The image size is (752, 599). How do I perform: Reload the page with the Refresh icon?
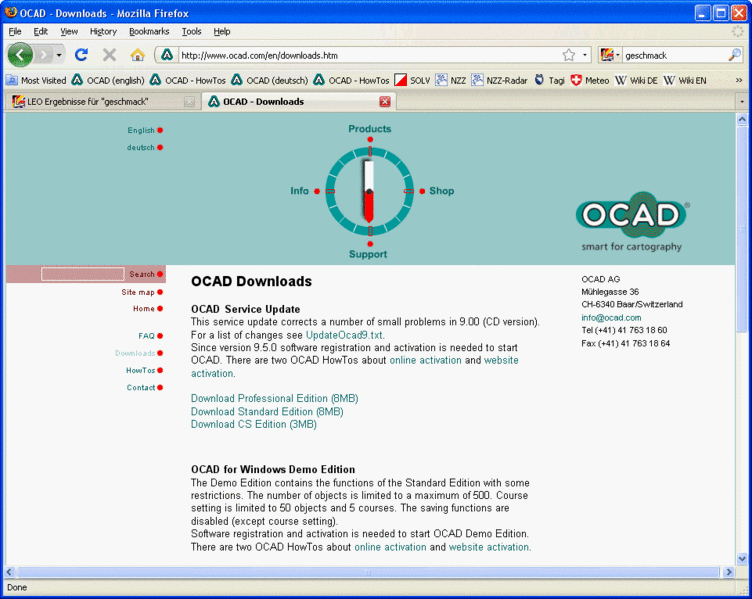coord(82,55)
